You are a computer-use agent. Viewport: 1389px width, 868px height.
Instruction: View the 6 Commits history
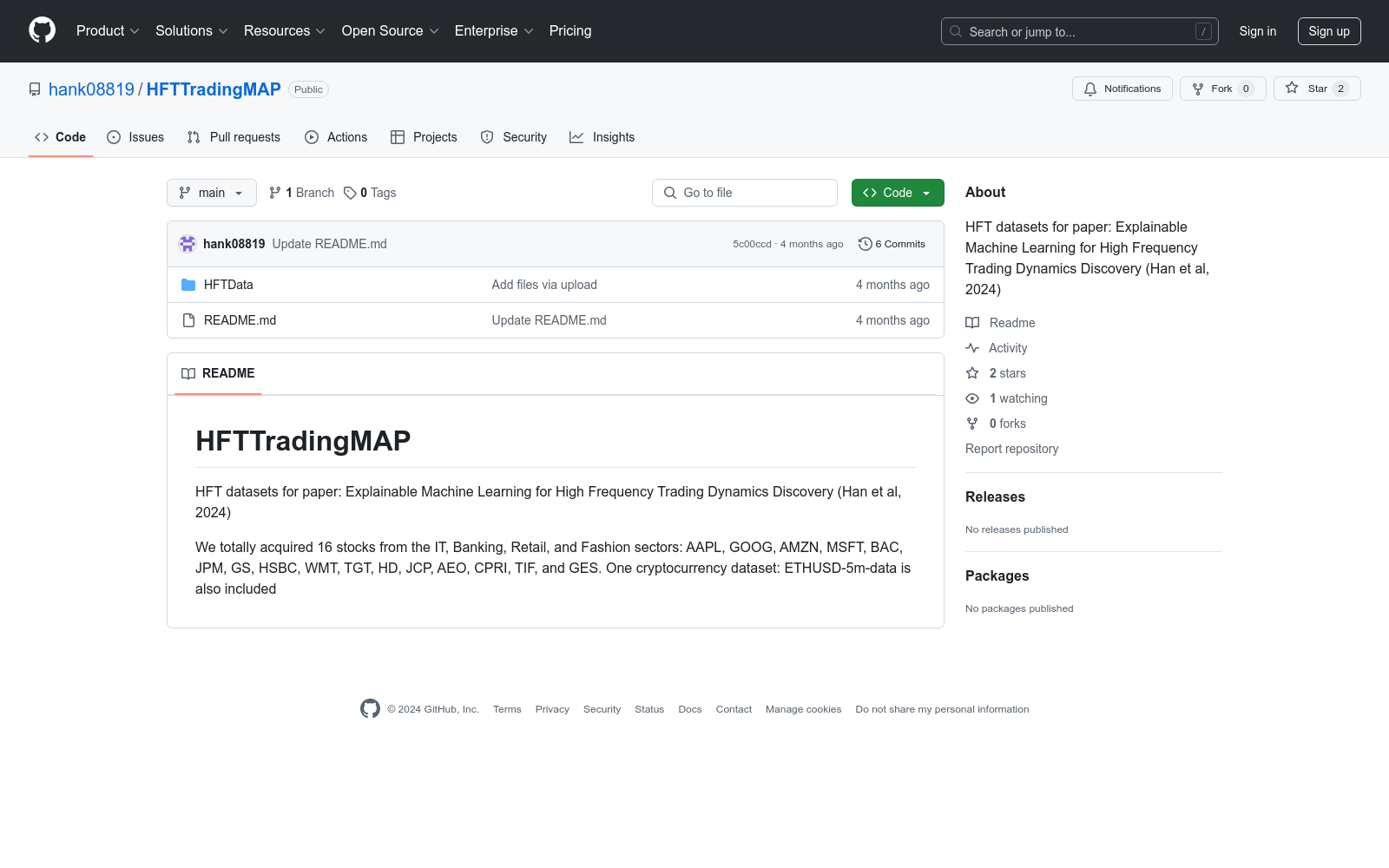[x=892, y=244]
